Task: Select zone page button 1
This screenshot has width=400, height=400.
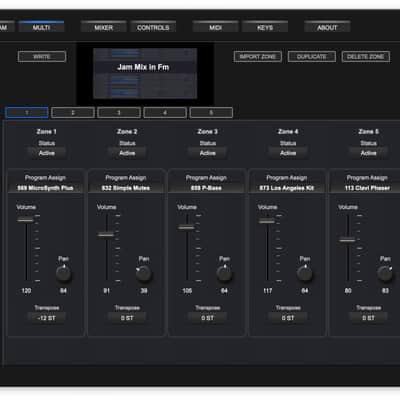Action: (27, 113)
